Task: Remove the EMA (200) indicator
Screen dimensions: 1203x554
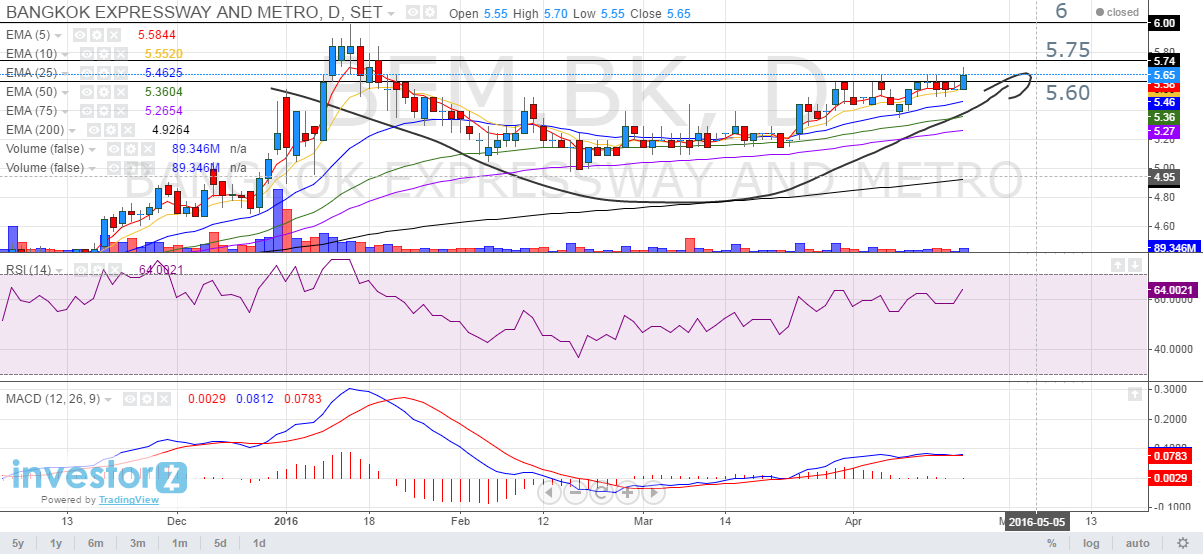Action: click(x=128, y=130)
